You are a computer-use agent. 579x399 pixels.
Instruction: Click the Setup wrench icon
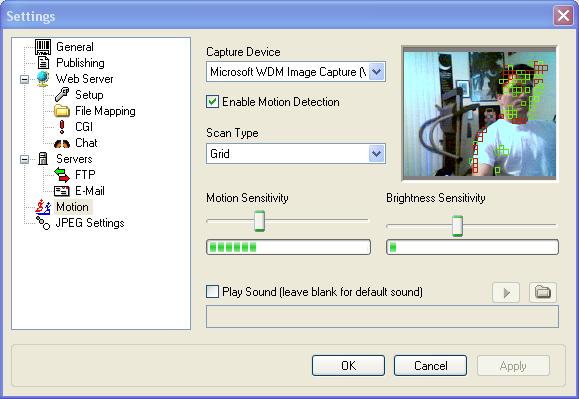(x=62, y=94)
